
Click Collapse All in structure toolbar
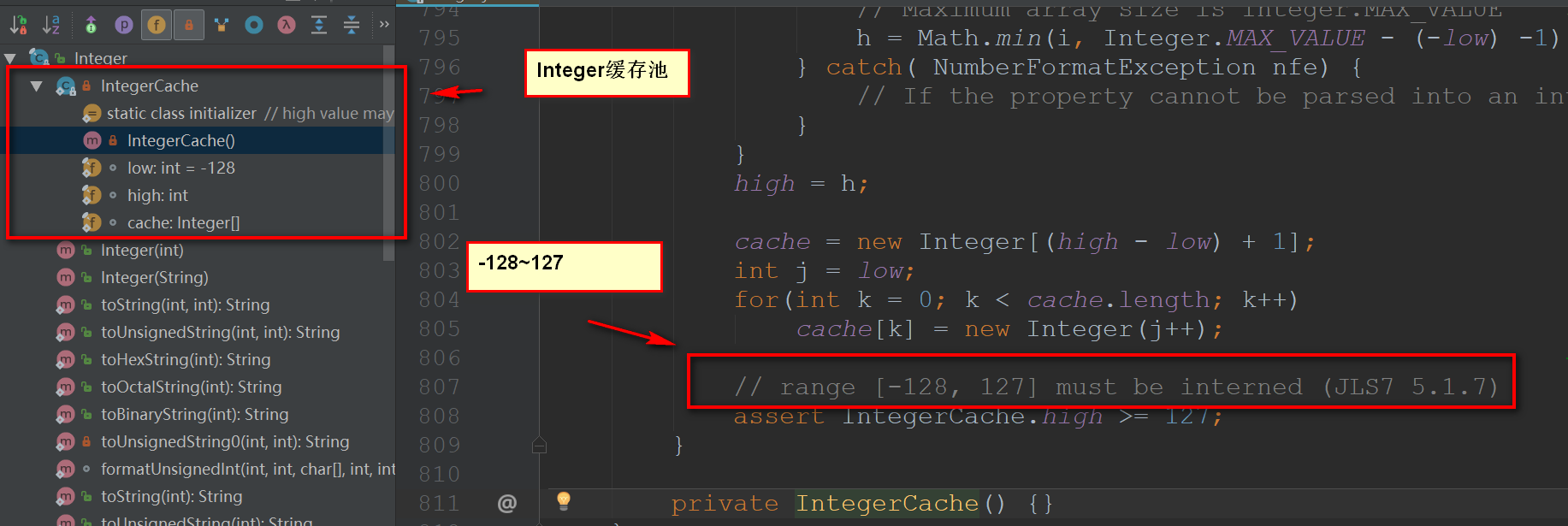point(352,25)
